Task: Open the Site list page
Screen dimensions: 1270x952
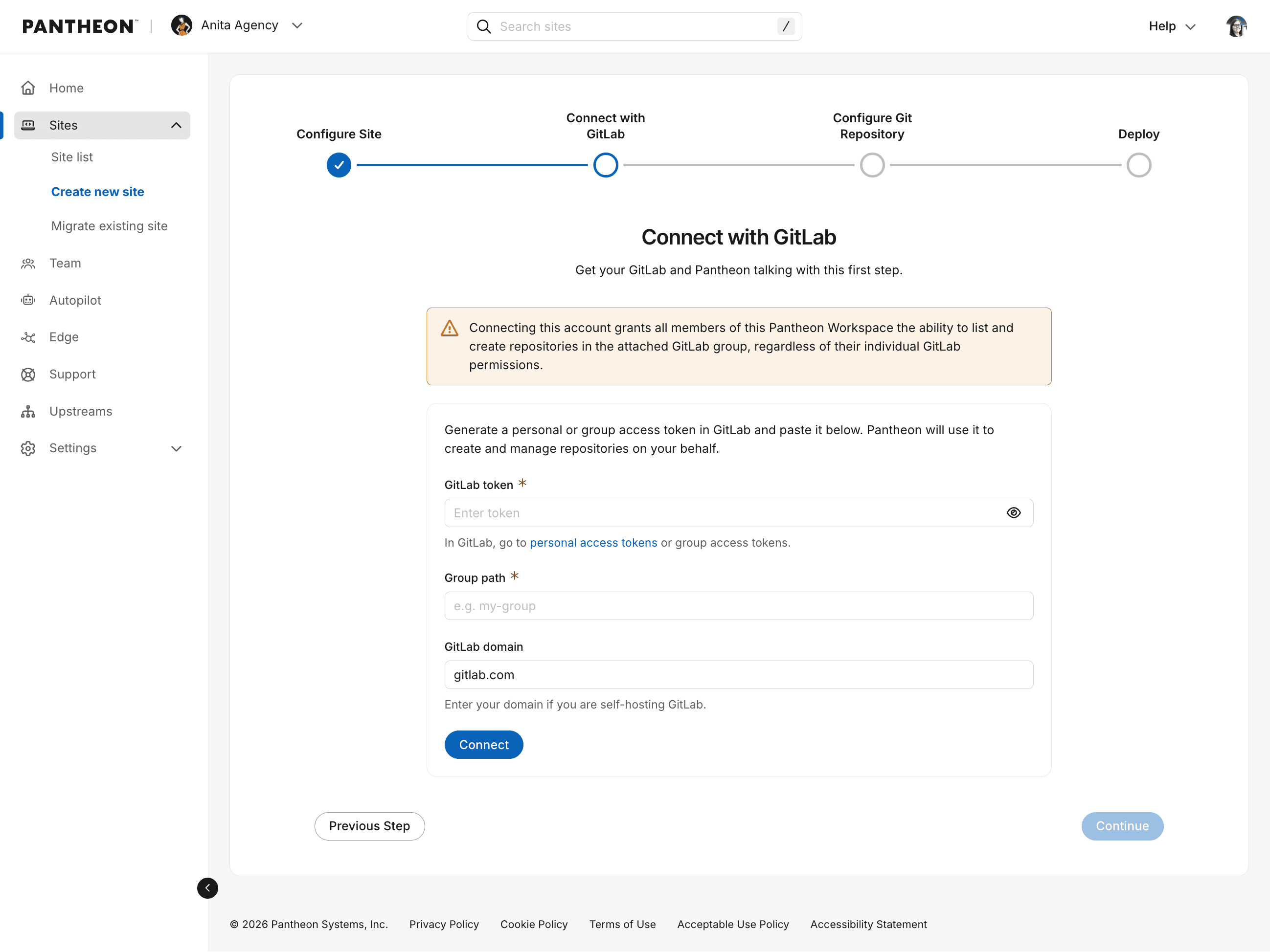Action: coord(72,157)
